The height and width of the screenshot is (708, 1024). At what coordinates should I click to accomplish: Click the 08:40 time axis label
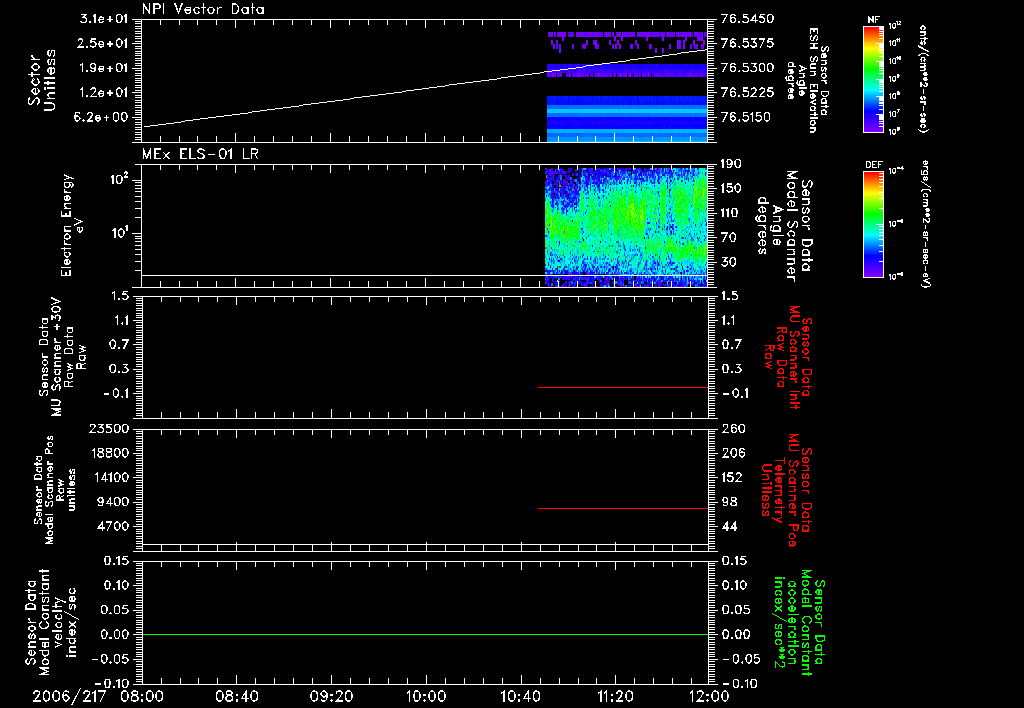click(237, 696)
